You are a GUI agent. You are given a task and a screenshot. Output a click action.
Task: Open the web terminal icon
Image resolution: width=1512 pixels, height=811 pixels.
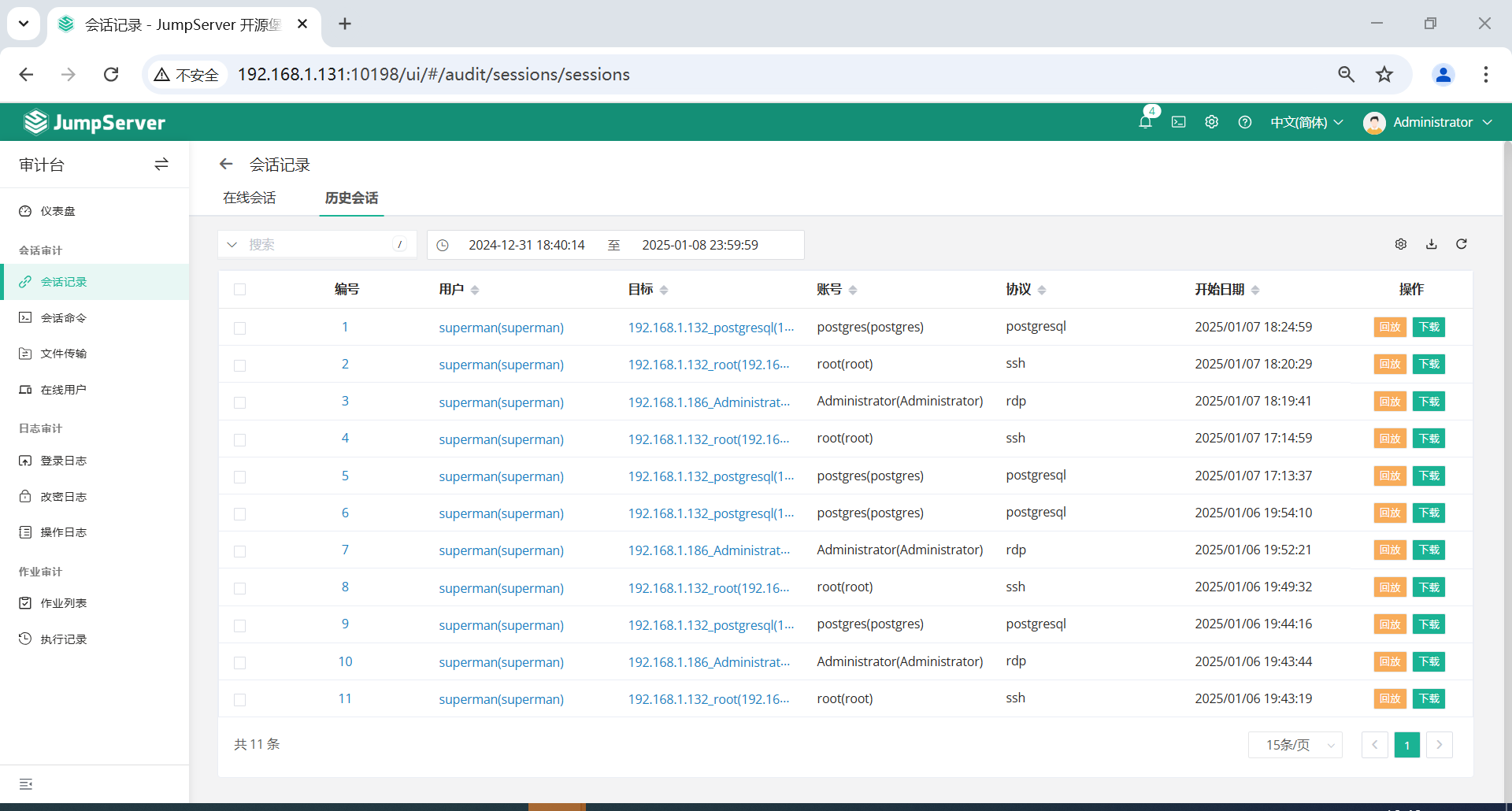[x=1178, y=122]
